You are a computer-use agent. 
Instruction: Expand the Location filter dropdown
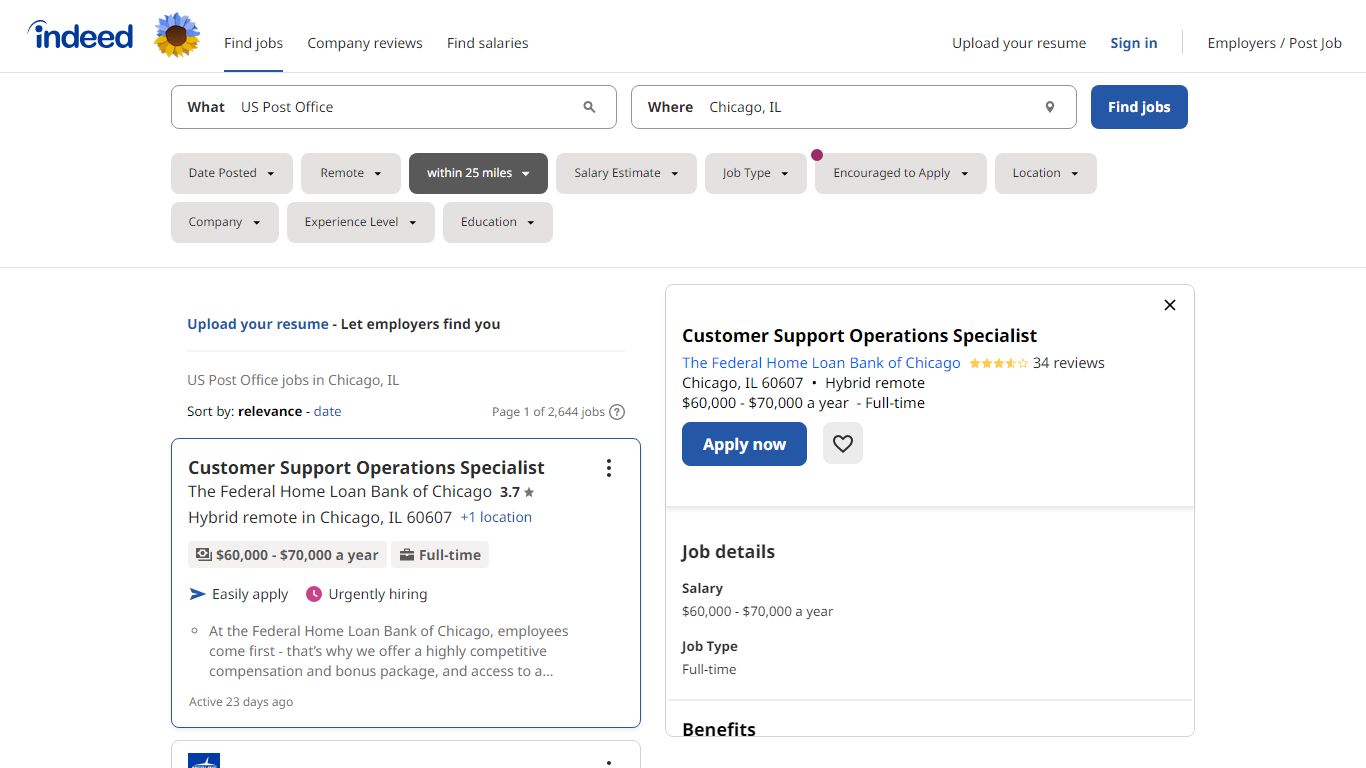[1046, 173]
